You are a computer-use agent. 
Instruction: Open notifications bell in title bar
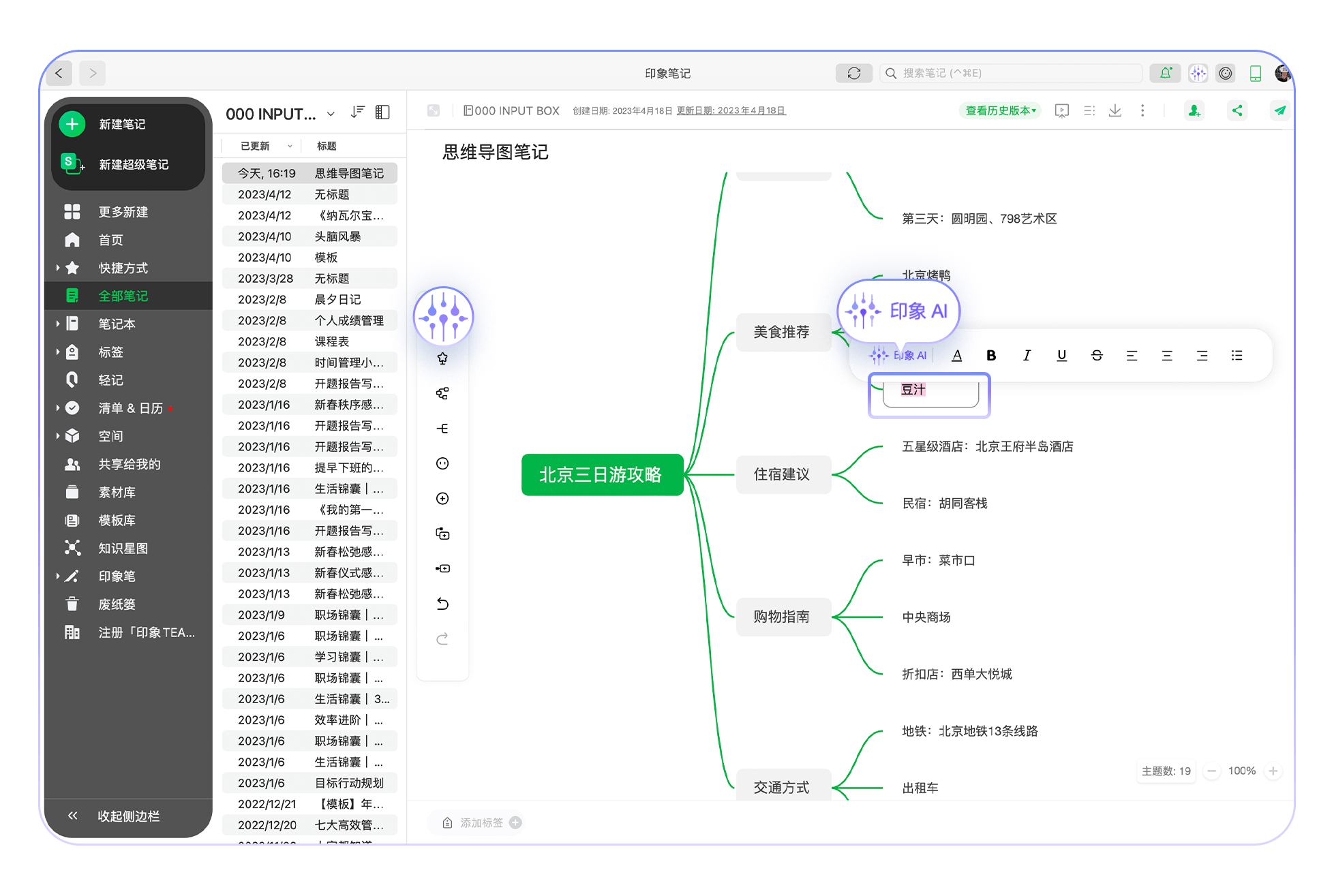point(1166,73)
